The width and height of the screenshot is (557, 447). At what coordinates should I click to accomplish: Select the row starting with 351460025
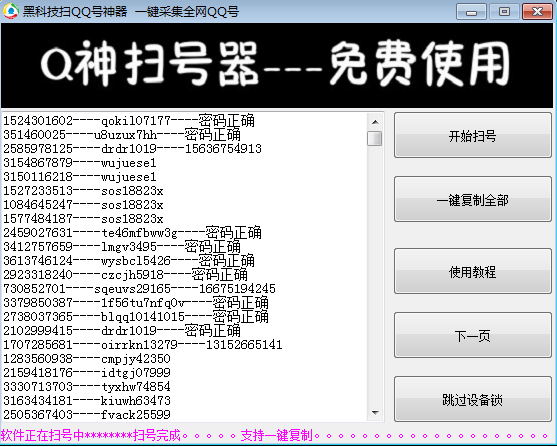pyautogui.click(x=122, y=135)
